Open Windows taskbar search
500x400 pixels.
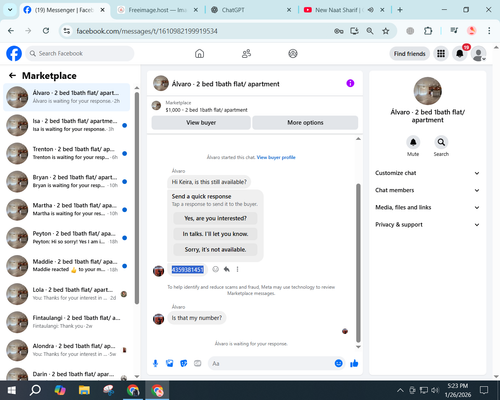click(x=35, y=390)
